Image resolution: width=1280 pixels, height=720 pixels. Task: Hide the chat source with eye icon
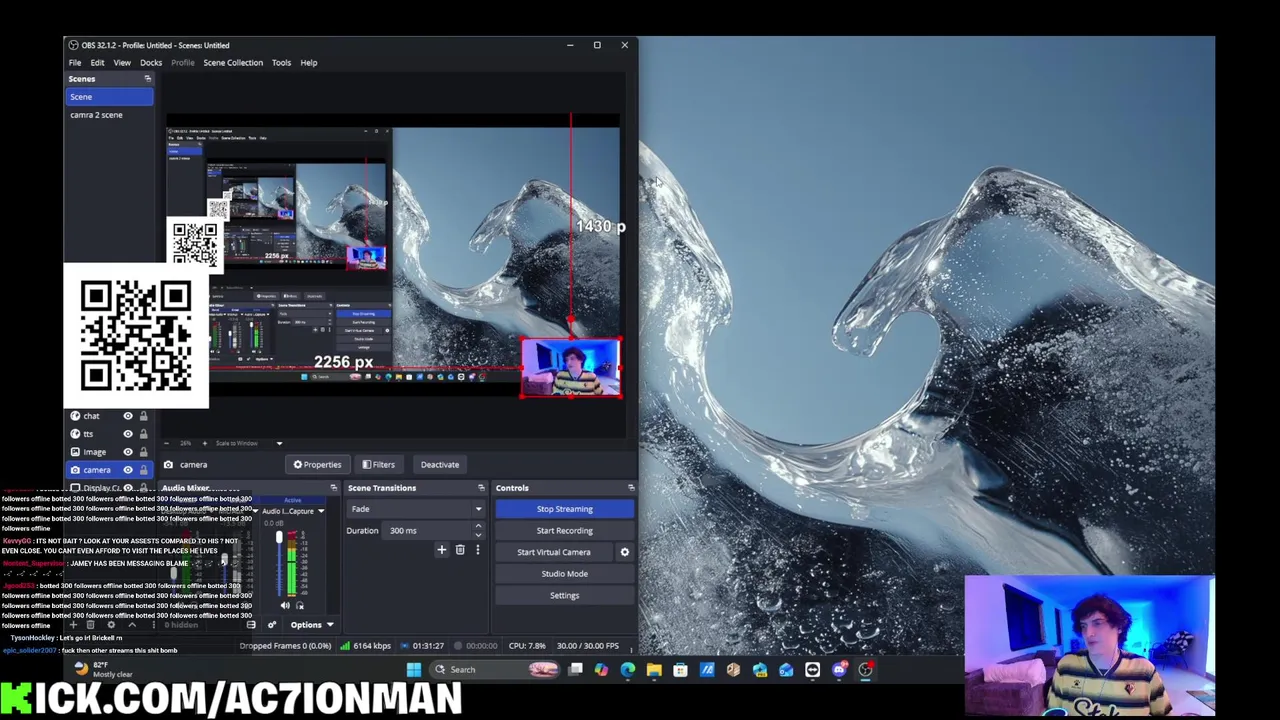(x=128, y=416)
